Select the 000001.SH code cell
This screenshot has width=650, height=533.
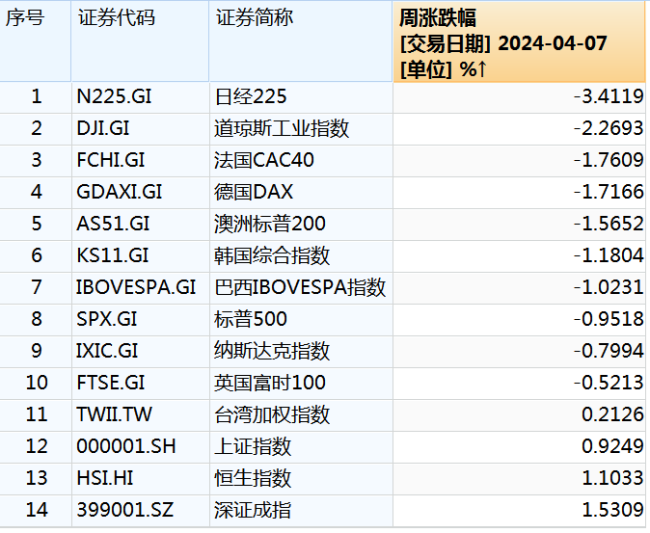coord(126,447)
